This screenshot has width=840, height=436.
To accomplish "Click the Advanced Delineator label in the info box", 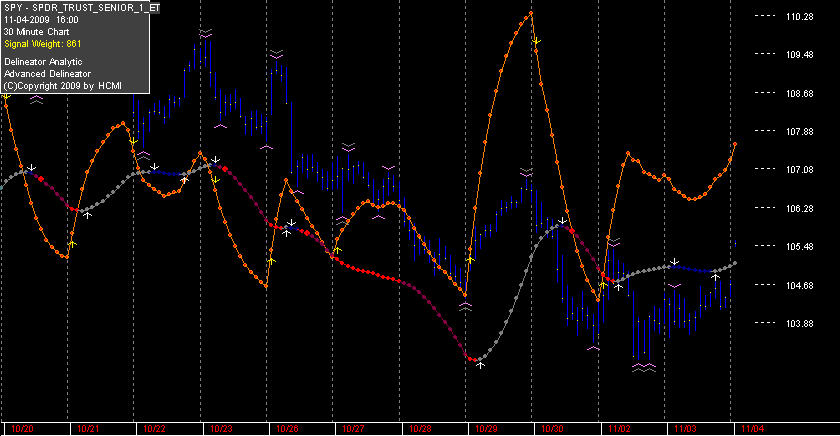I will (x=47, y=74).
